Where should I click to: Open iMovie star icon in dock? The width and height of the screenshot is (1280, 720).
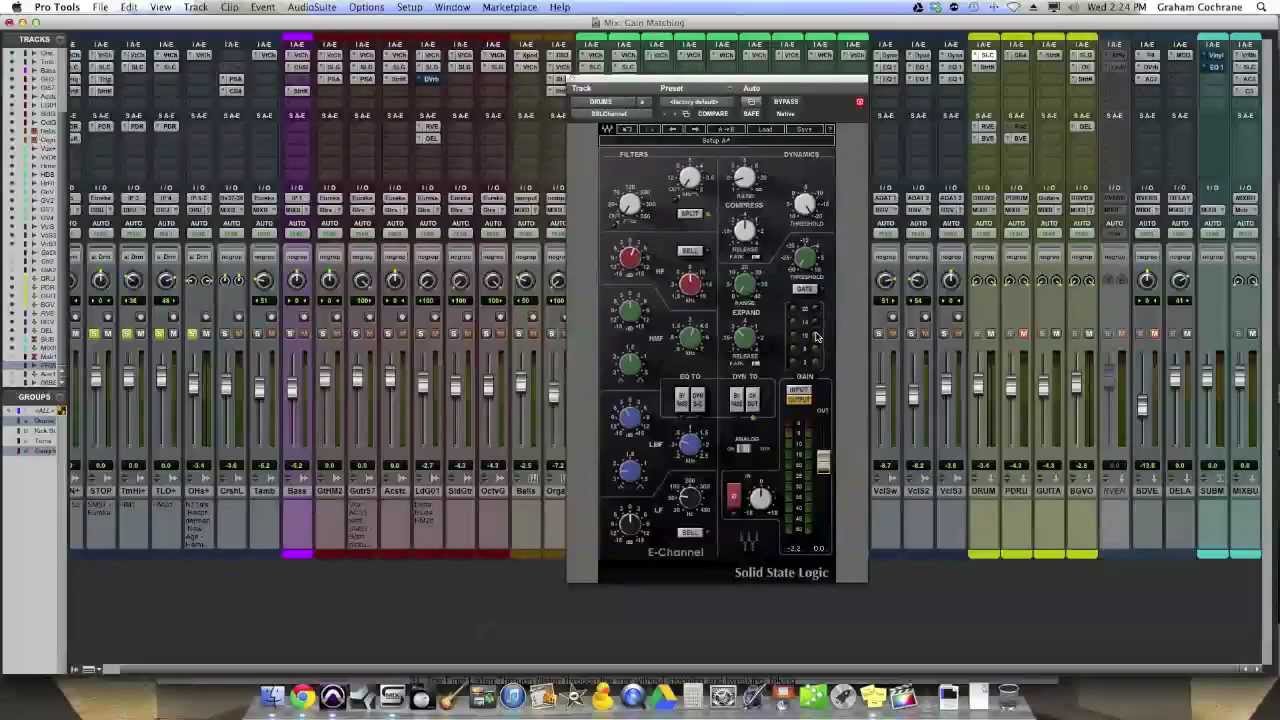click(573, 696)
